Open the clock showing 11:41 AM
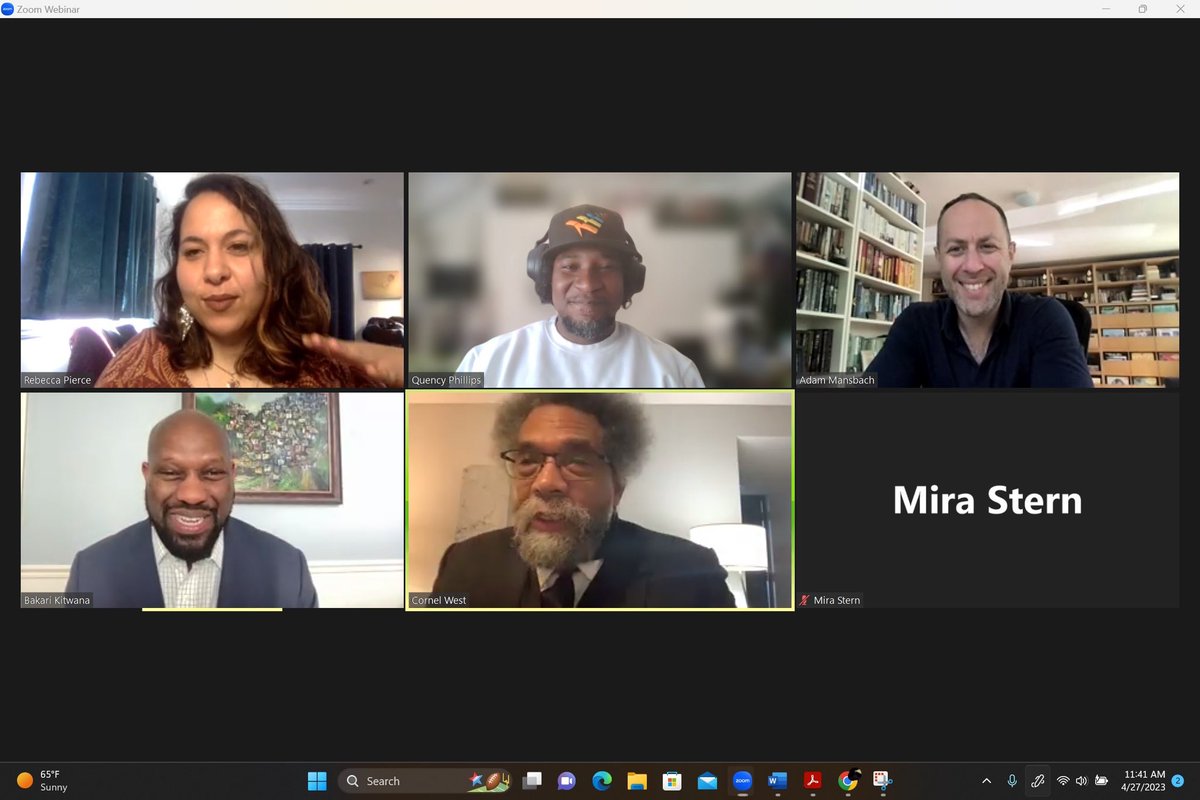 [1144, 781]
